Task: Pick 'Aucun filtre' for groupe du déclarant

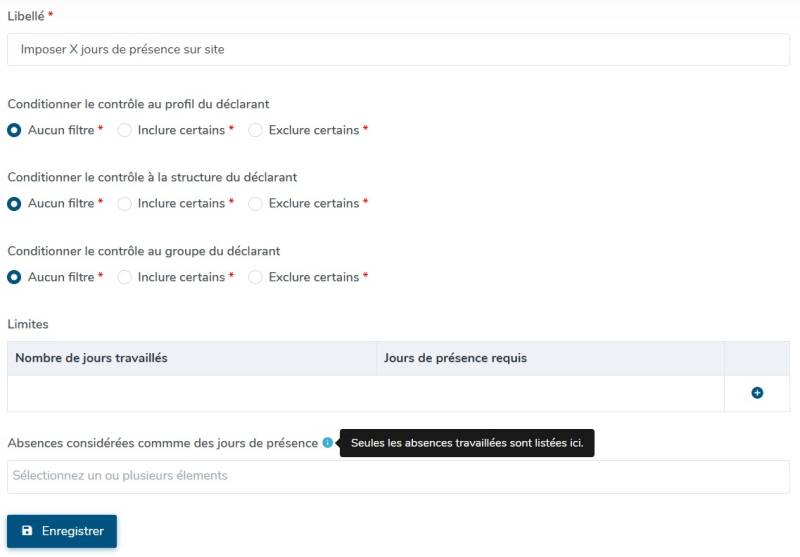Action: click(x=14, y=277)
